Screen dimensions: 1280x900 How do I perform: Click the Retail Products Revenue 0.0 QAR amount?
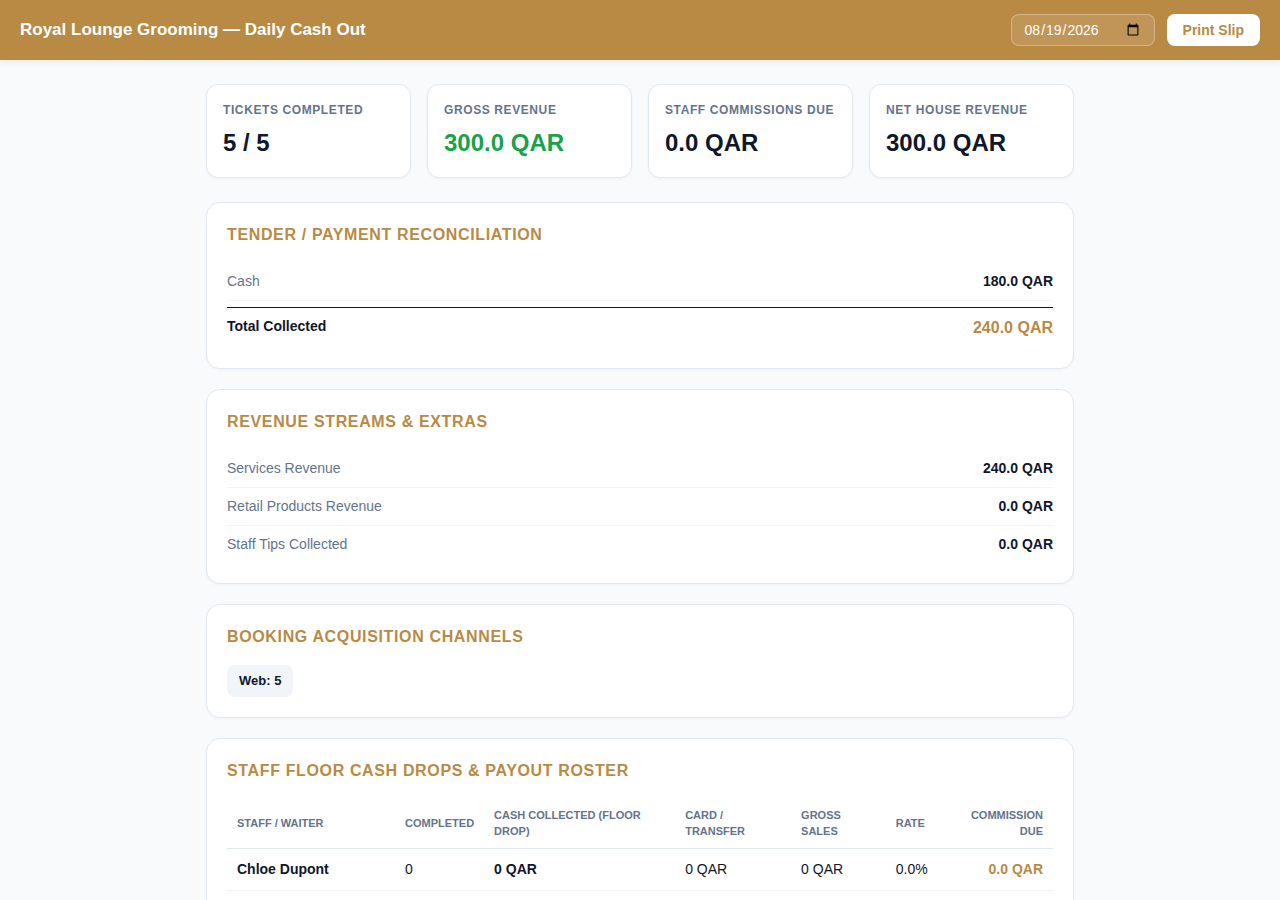point(1026,506)
